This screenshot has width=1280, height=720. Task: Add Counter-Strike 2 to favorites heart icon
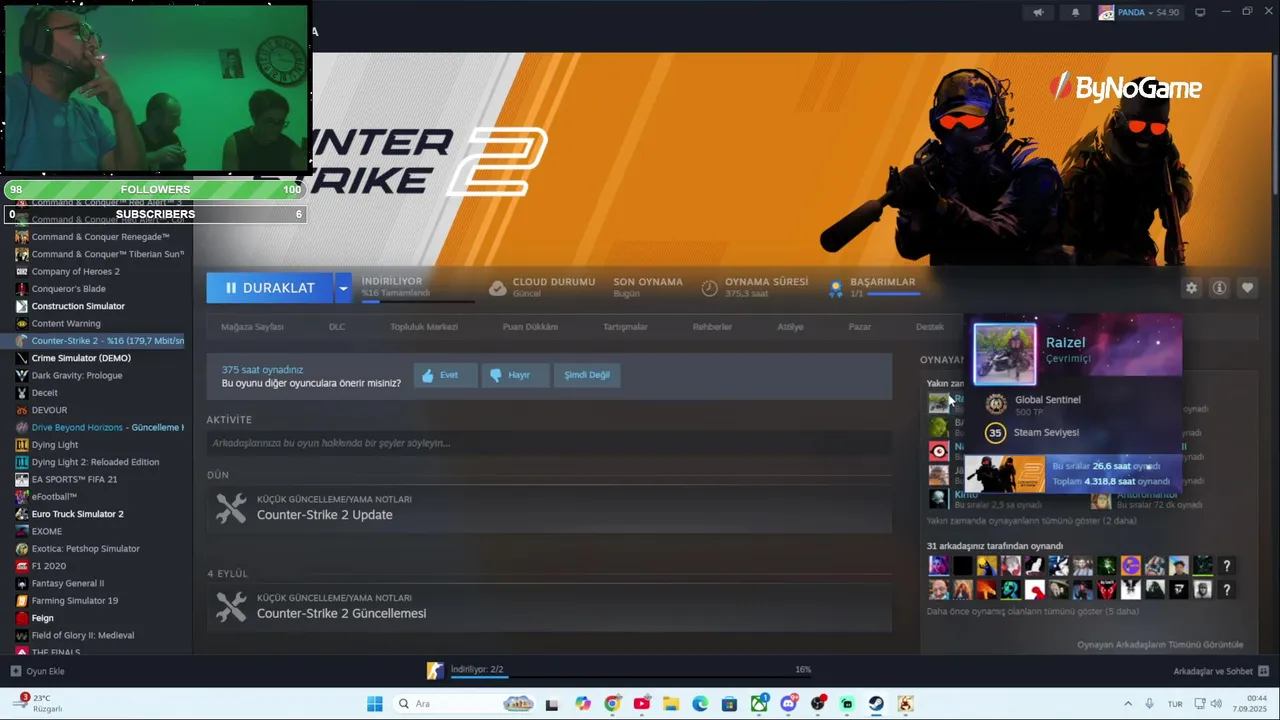[1247, 288]
